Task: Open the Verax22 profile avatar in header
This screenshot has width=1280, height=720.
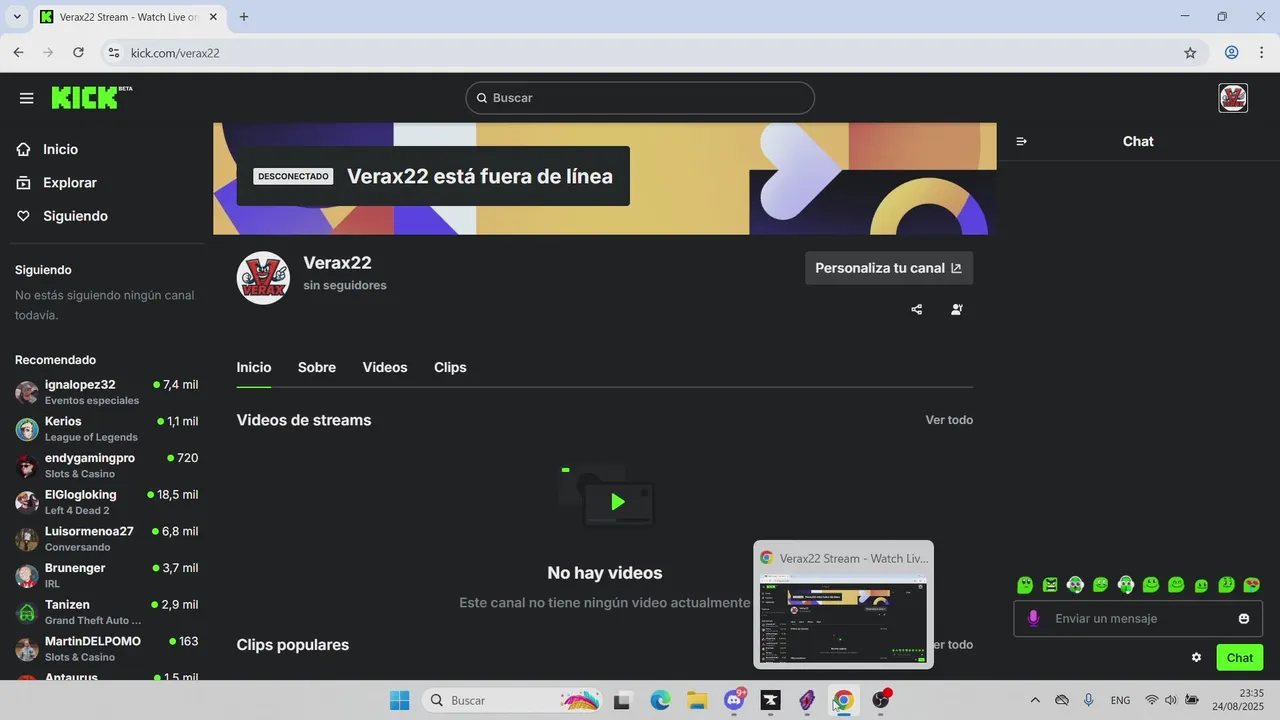Action: 1233,98
